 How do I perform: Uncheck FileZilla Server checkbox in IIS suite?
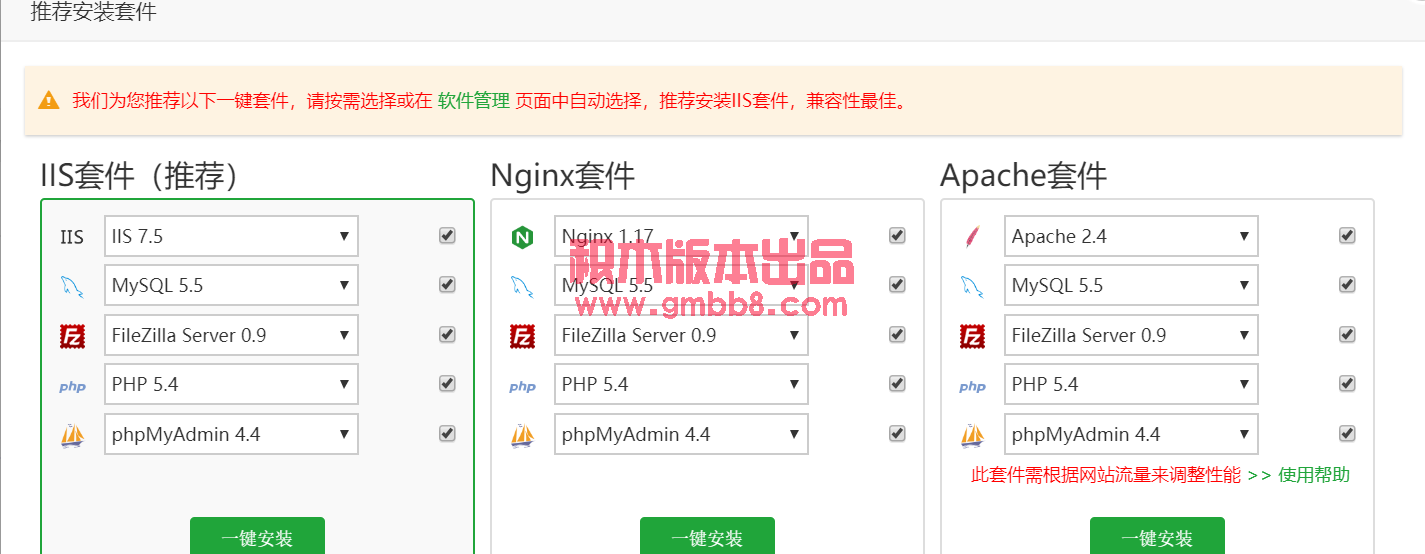coord(447,334)
